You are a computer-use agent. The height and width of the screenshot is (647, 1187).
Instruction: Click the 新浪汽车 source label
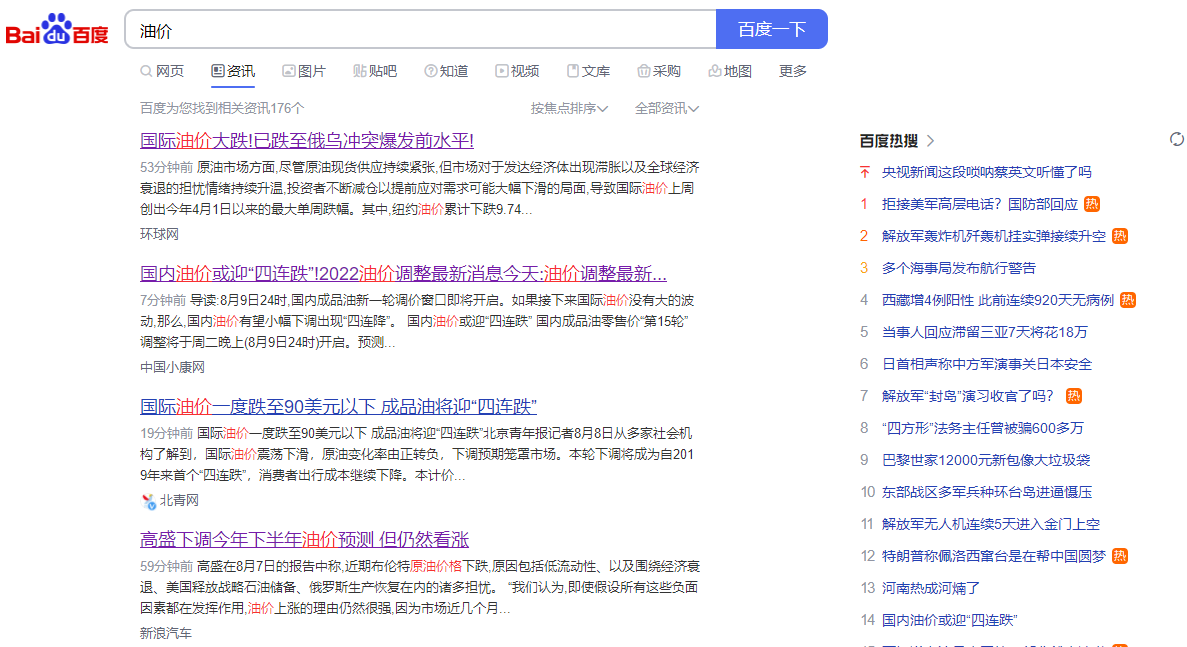(166, 633)
